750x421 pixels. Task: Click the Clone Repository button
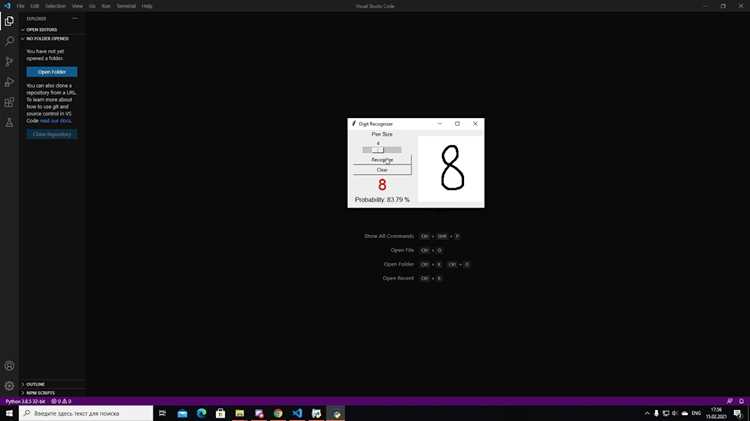coord(52,134)
